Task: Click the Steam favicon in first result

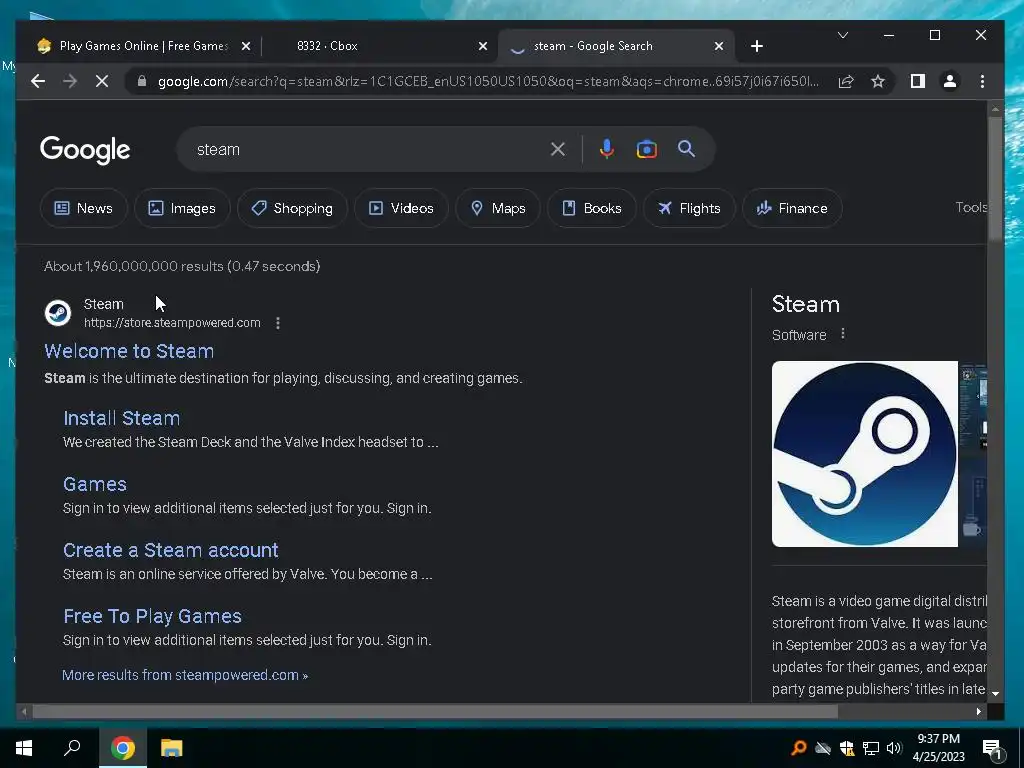Action: pos(58,313)
